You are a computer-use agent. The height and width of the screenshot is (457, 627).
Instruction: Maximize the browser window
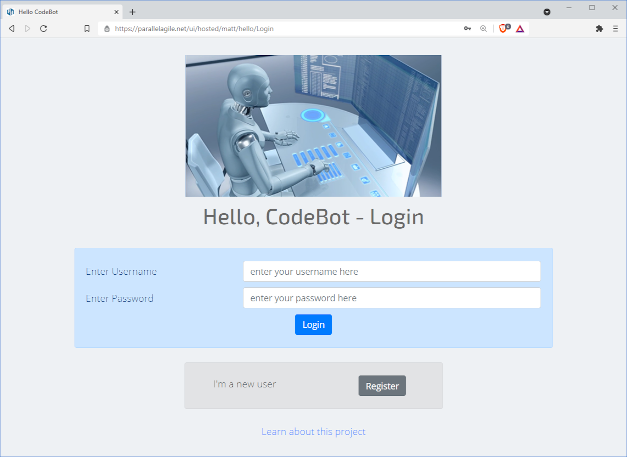(592, 8)
